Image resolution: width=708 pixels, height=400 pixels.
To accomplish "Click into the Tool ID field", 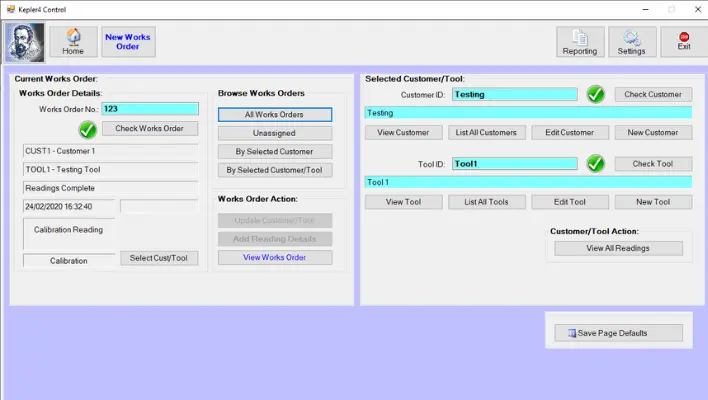I will (x=514, y=163).
